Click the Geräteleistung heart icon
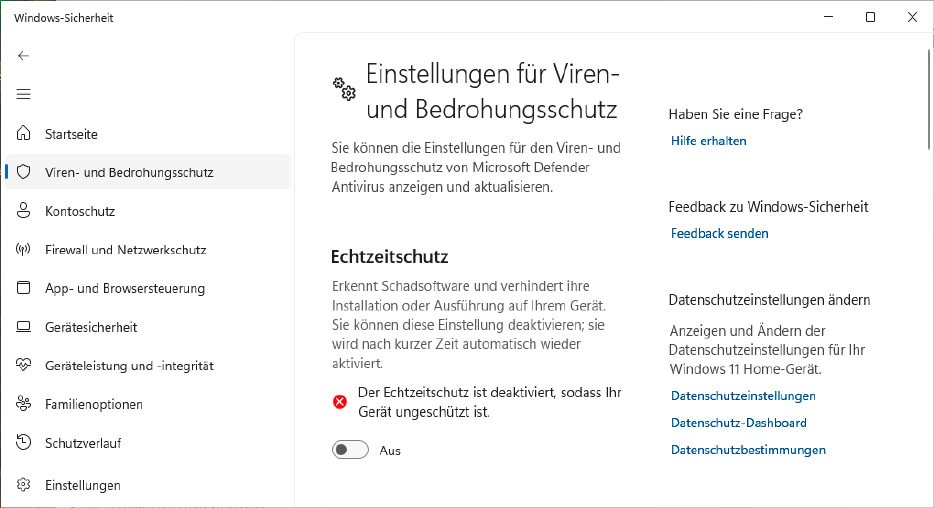This screenshot has height=508, width=934. 24,366
